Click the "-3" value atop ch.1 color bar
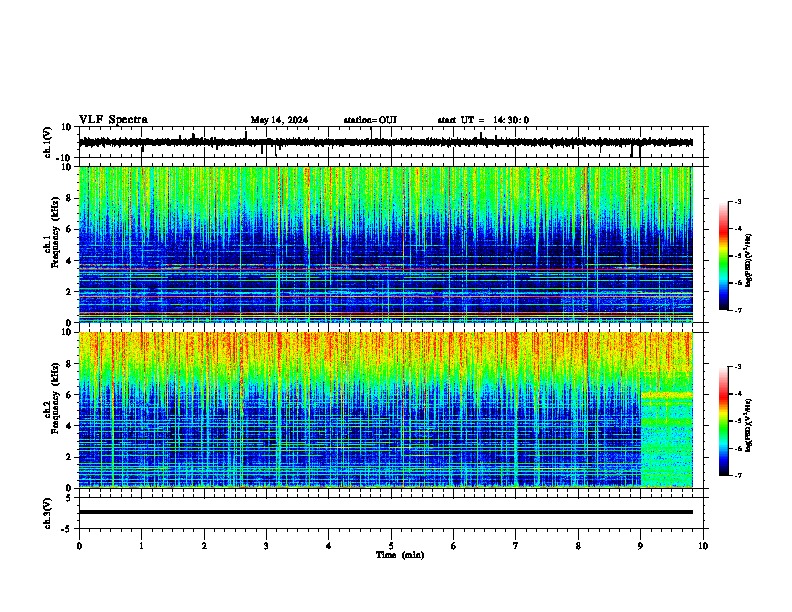 tap(737, 201)
